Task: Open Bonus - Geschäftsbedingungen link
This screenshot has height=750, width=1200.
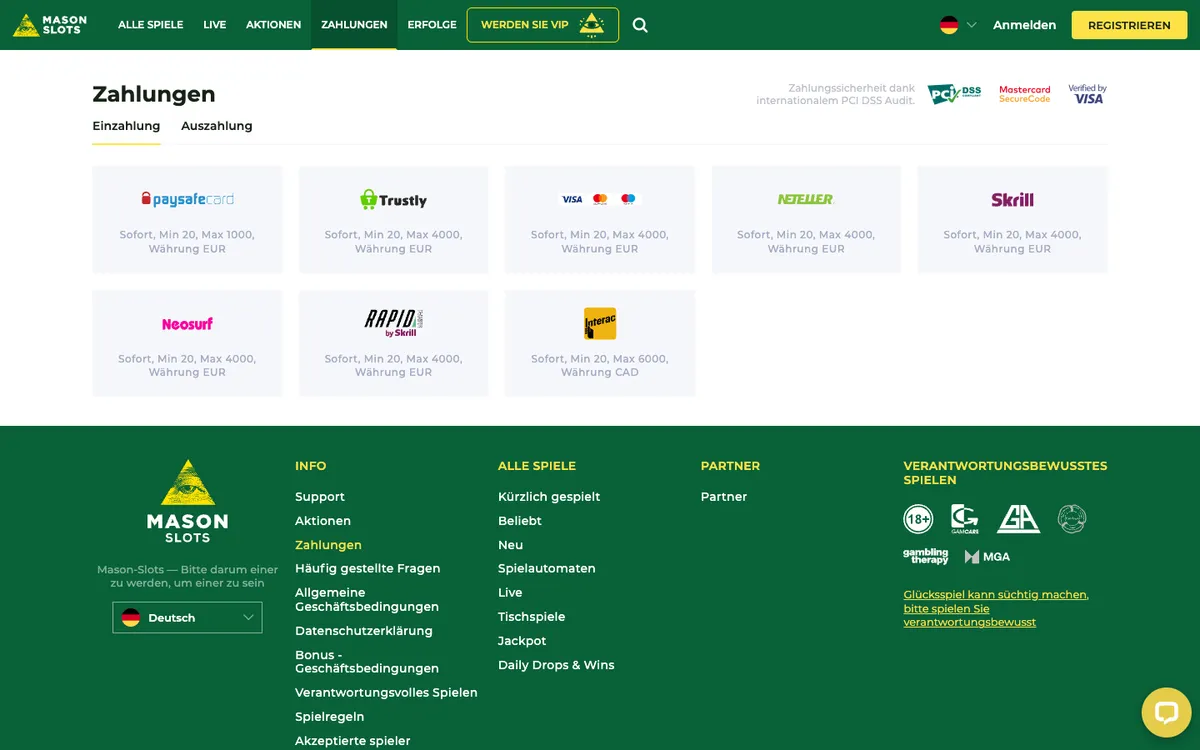Action: click(367, 662)
